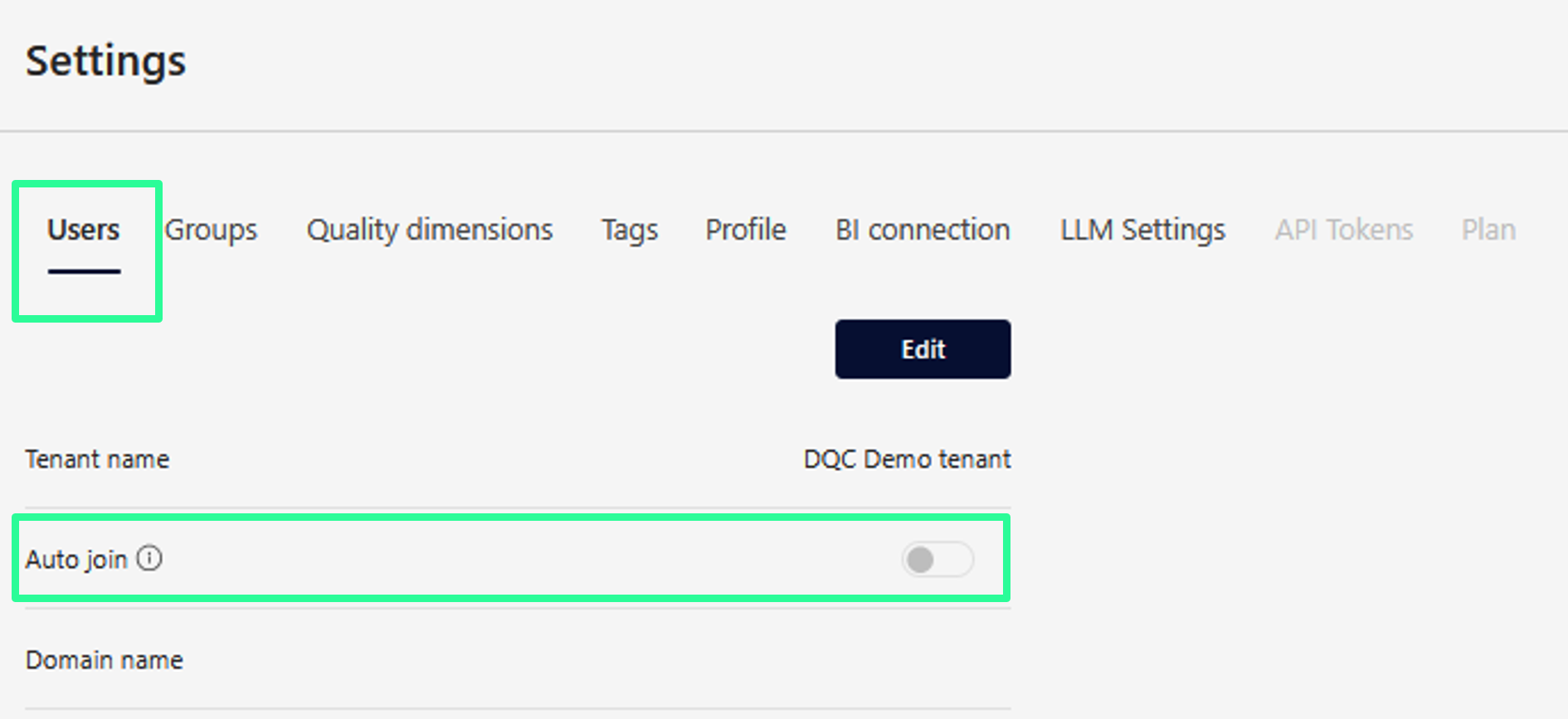This screenshot has height=719, width=1568.
Task: Go to the Profile tab
Action: click(x=745, y=230)
